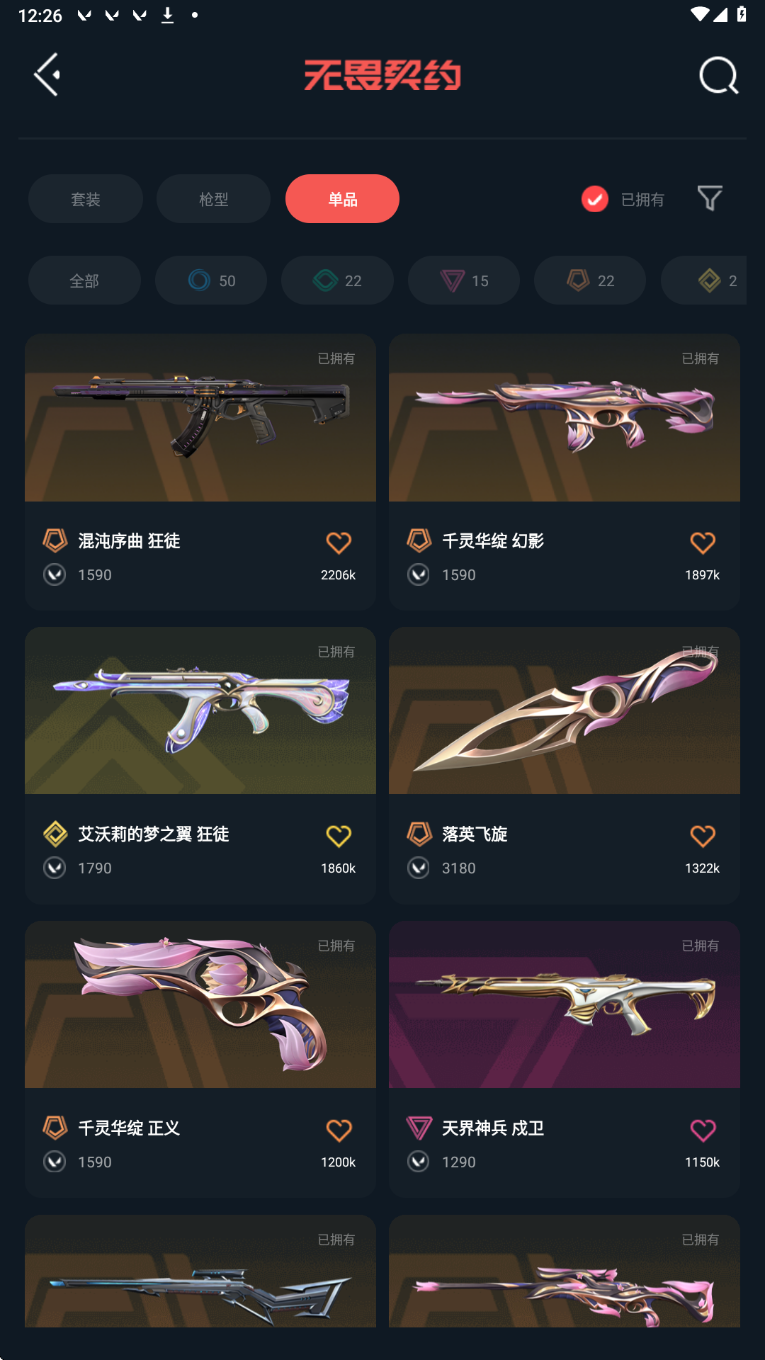The height and width of the screenshot is (1360, 765).
Task: Tap pink heart on 天界神兵 戍卫
Action: click(703, 1129)
